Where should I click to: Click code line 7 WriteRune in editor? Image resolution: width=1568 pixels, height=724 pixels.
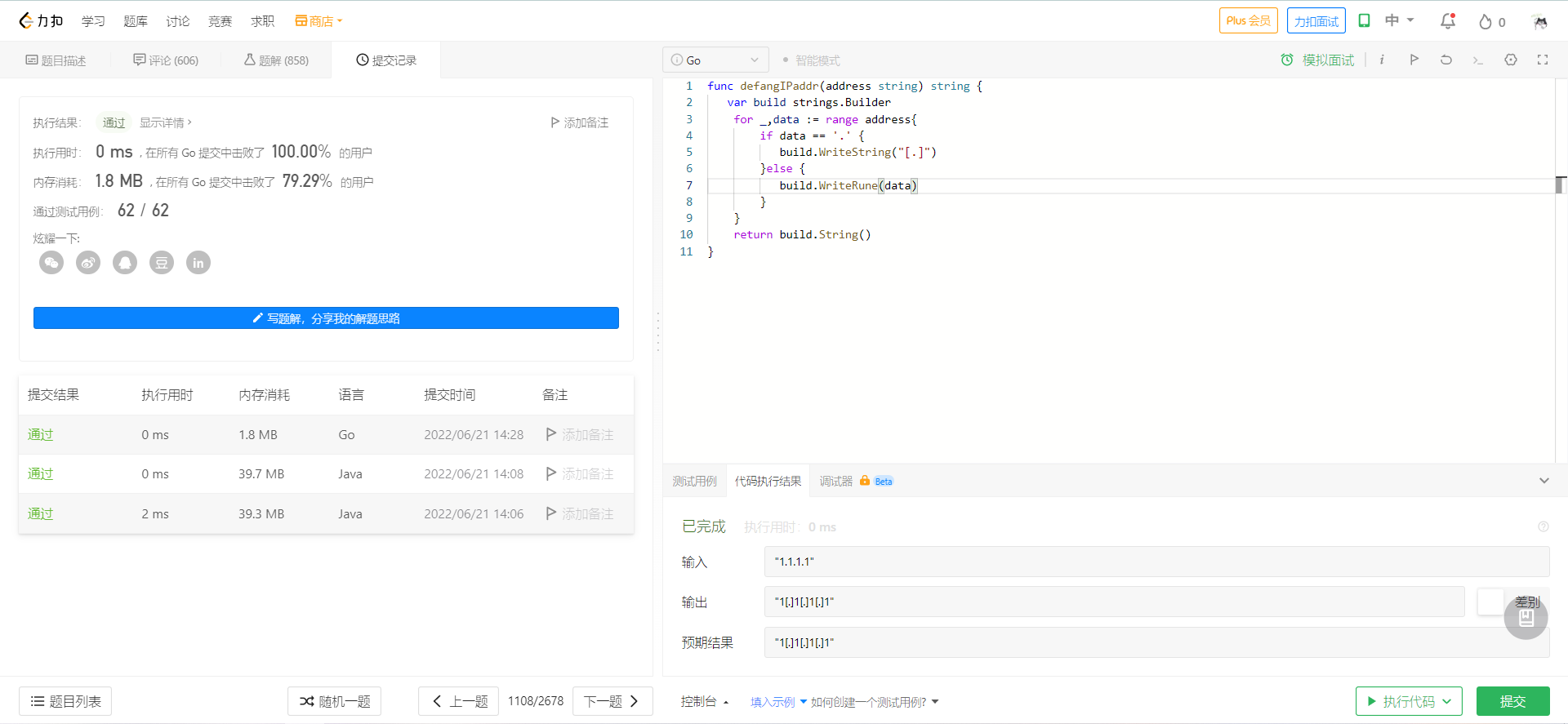[x=848, y=185]
